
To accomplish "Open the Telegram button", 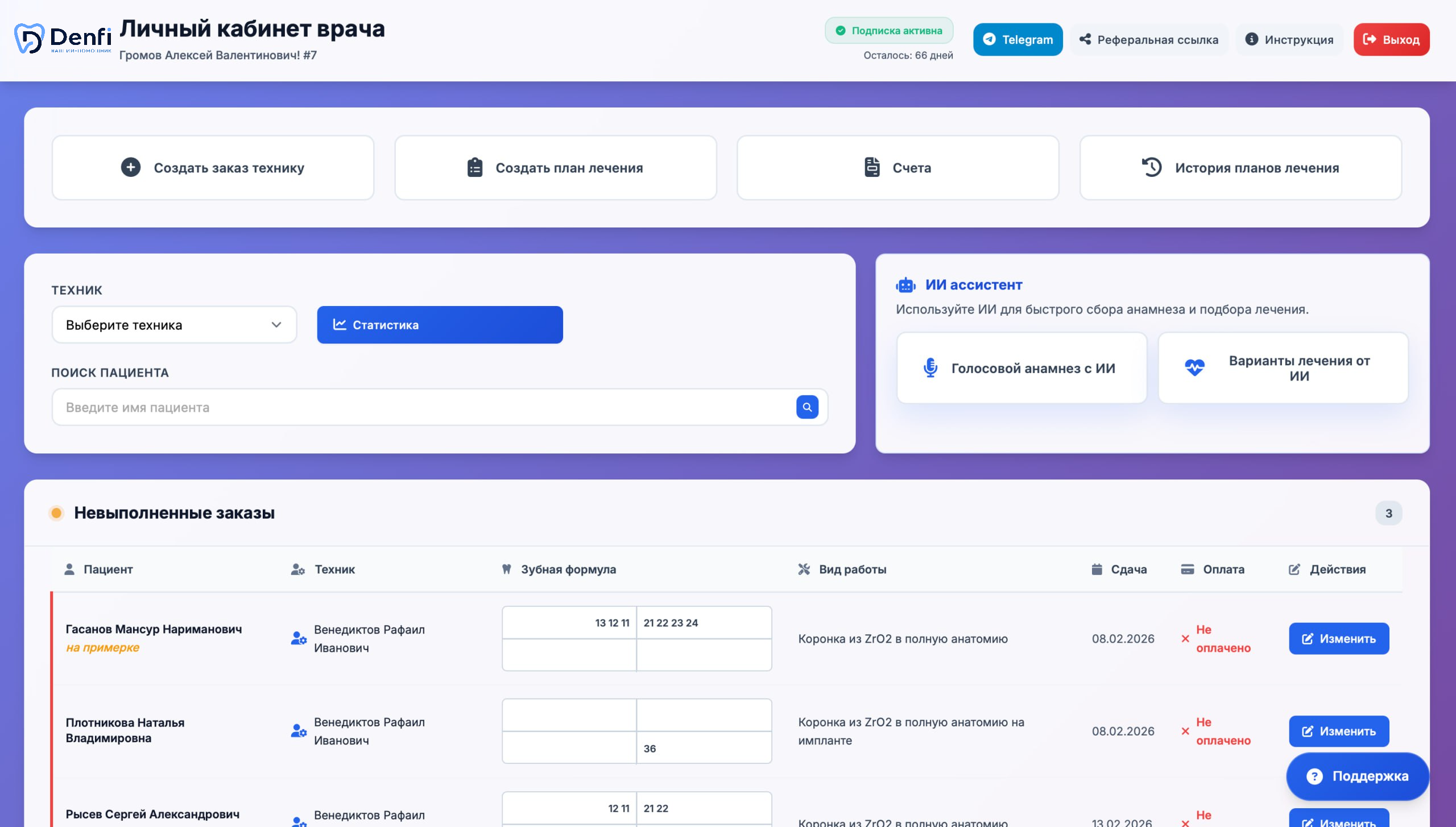I will coord(1017,39).
